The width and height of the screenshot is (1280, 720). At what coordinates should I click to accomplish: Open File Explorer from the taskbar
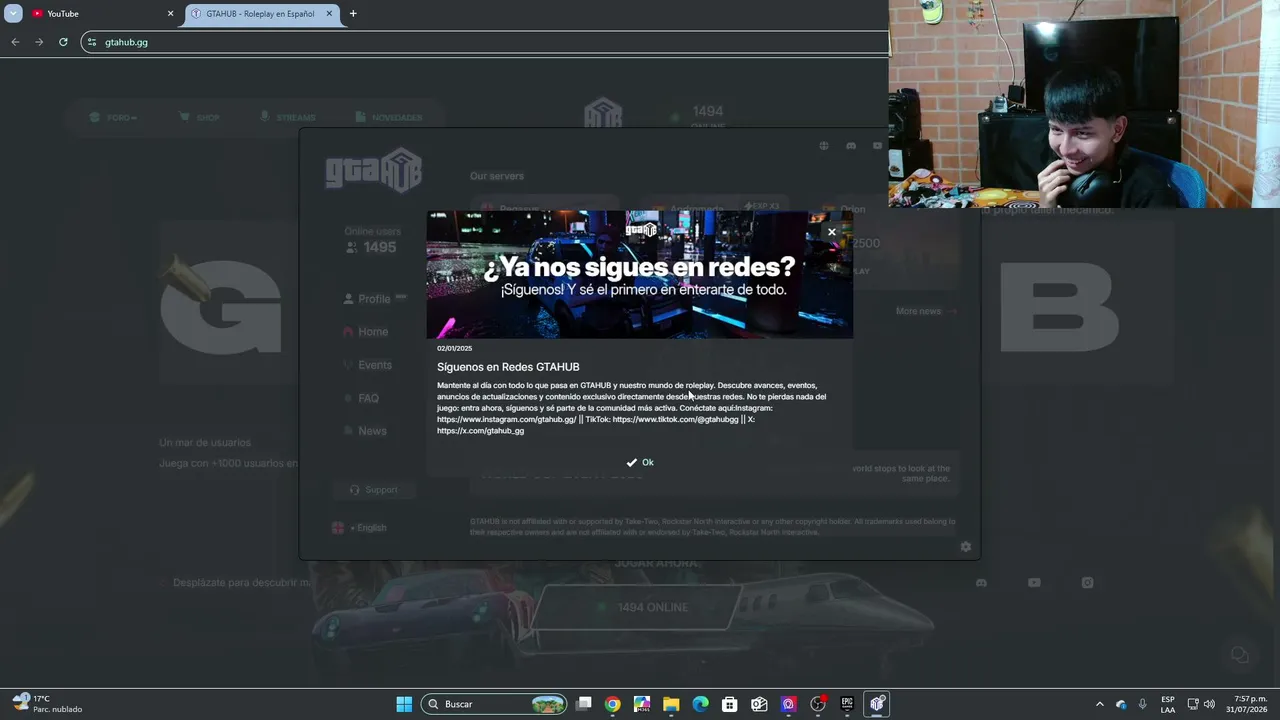(671, 704)
